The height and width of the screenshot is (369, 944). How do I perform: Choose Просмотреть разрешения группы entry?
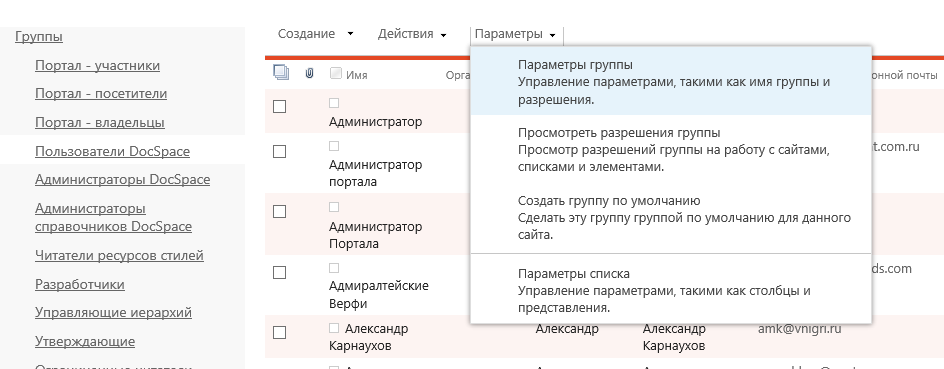(x=671, y=149)
